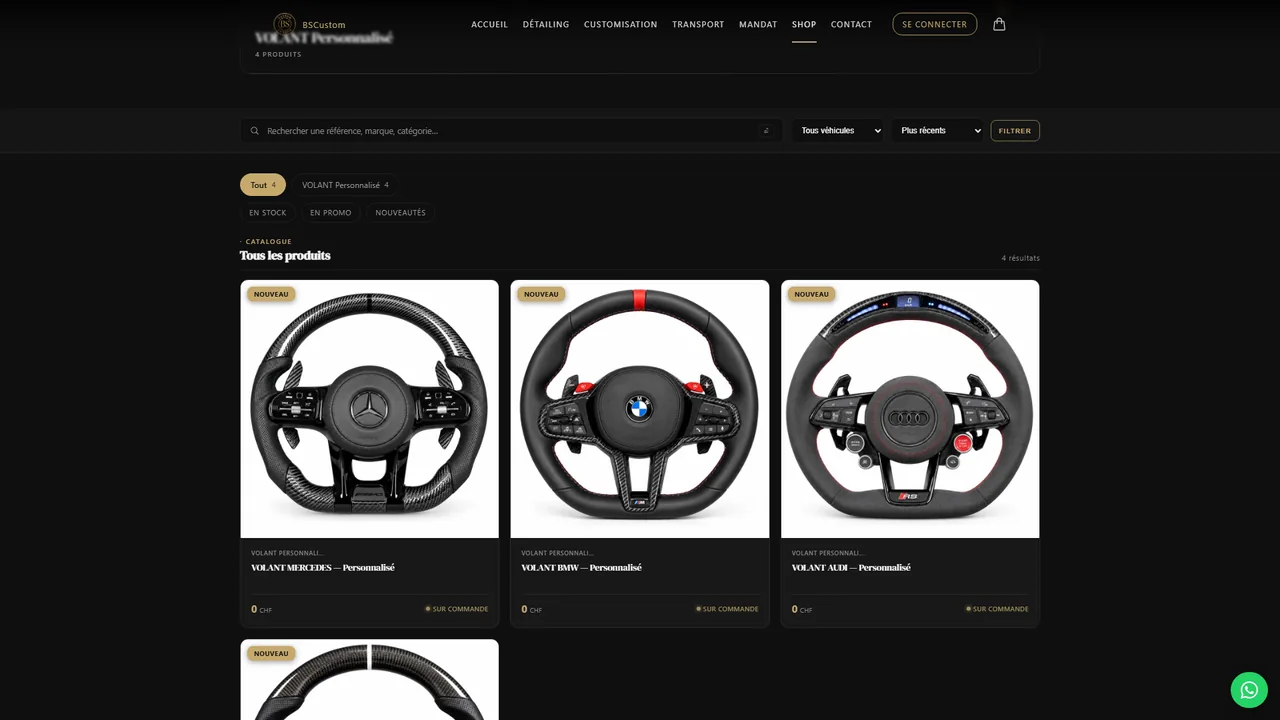Open the TRANSPORT menu item

[698, 24]
